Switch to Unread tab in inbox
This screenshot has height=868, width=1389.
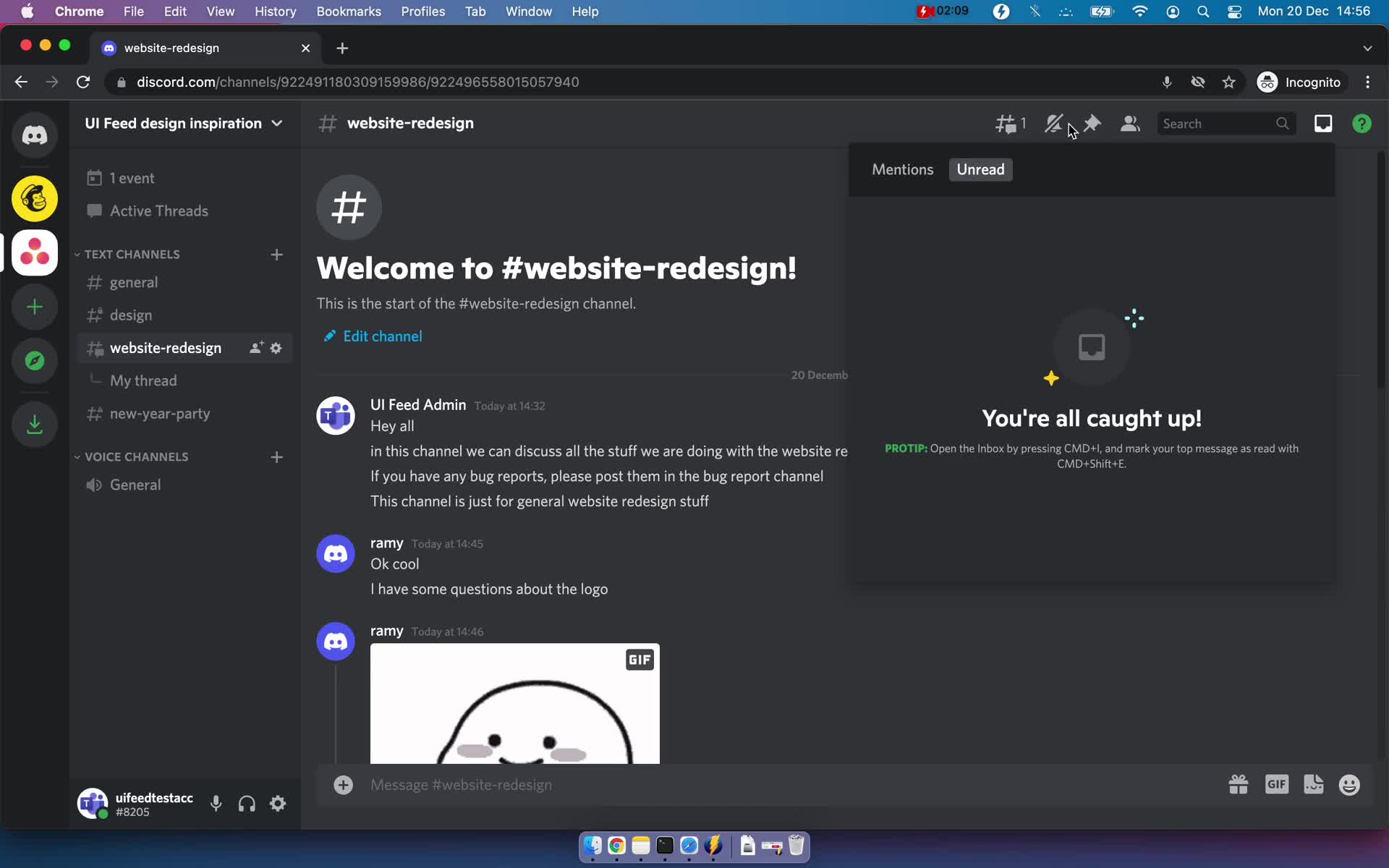tap(980, 169)
